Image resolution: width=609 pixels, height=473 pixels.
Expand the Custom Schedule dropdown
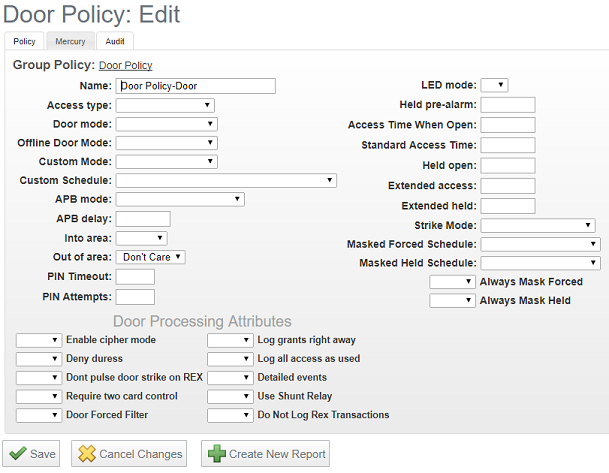226,181
